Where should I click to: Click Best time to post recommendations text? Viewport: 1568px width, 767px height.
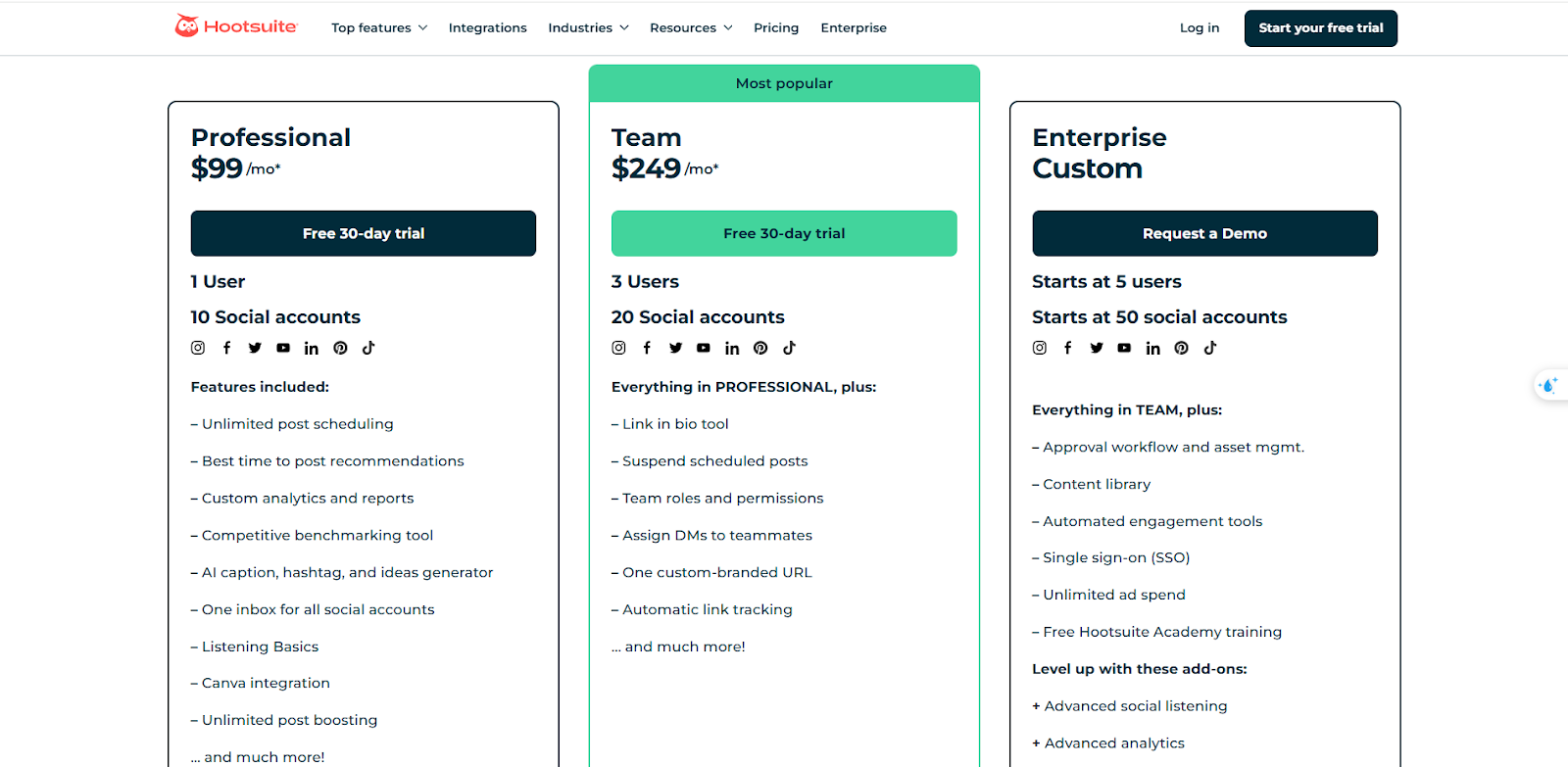333,461
